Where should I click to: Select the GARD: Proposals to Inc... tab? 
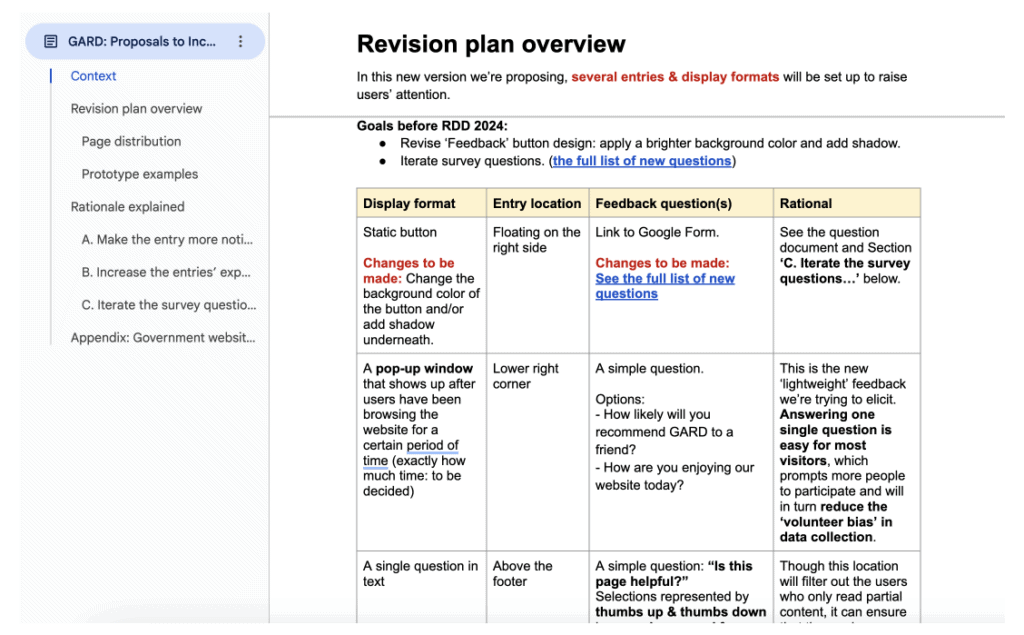tap(145, 41)
